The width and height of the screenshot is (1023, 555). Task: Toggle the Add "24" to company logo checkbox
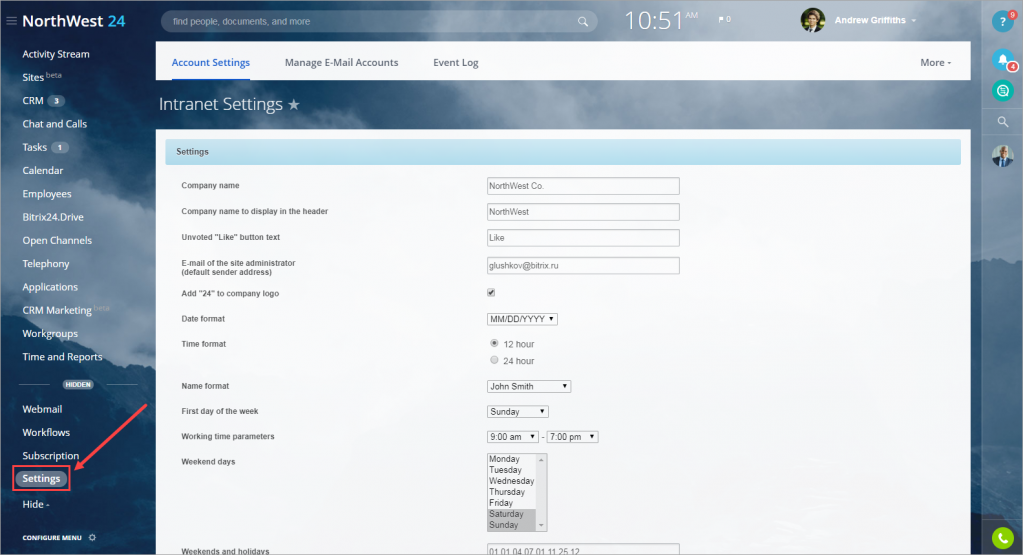[491, 293]
